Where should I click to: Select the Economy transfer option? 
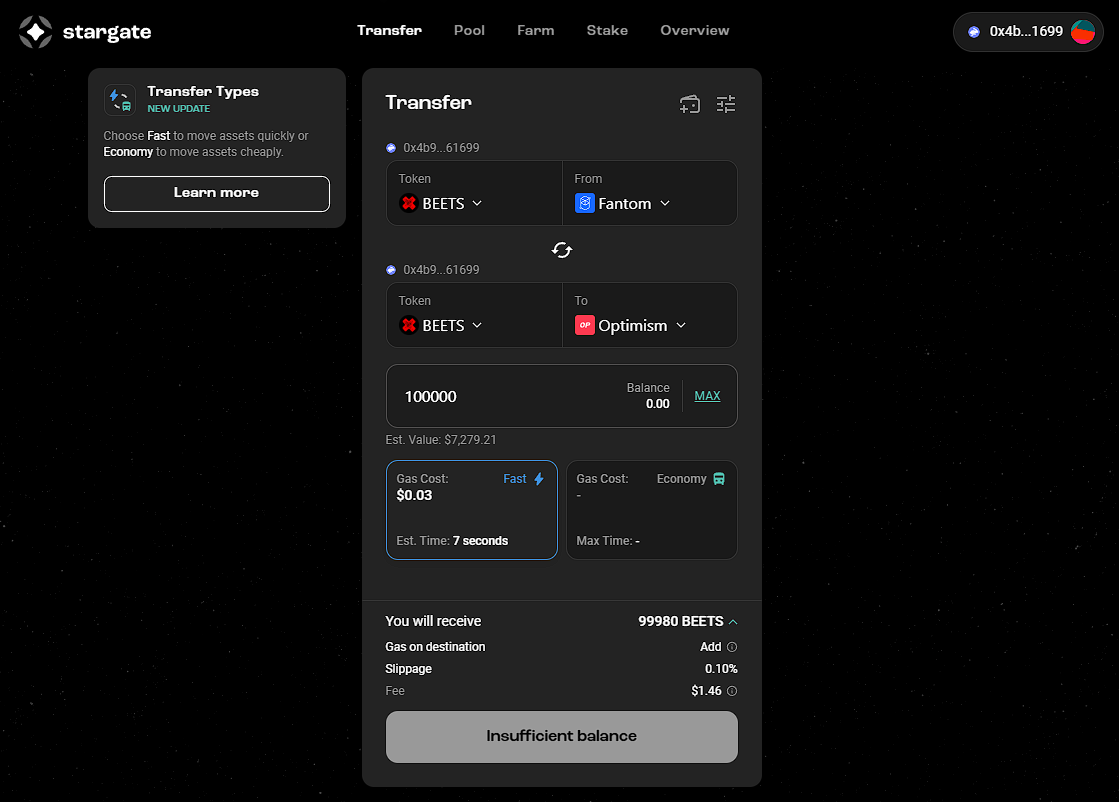click(652, 509)
